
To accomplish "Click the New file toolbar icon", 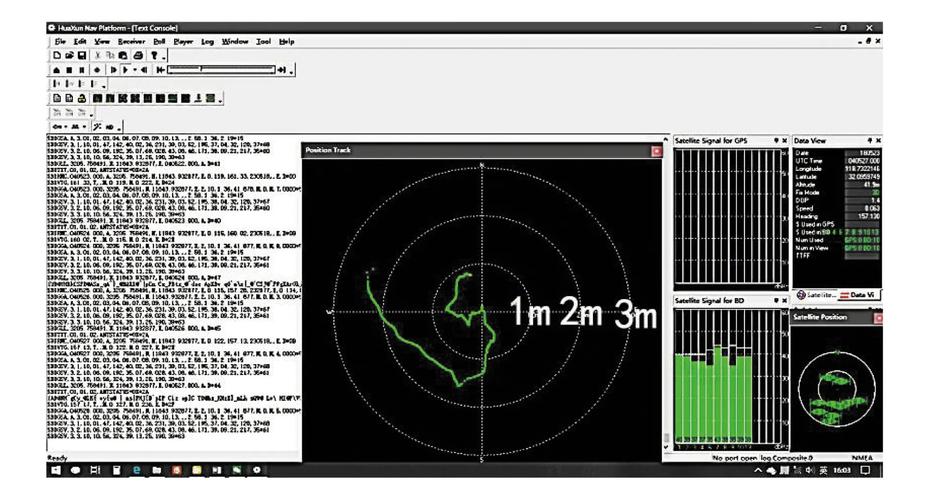I will tap(56, 56).
